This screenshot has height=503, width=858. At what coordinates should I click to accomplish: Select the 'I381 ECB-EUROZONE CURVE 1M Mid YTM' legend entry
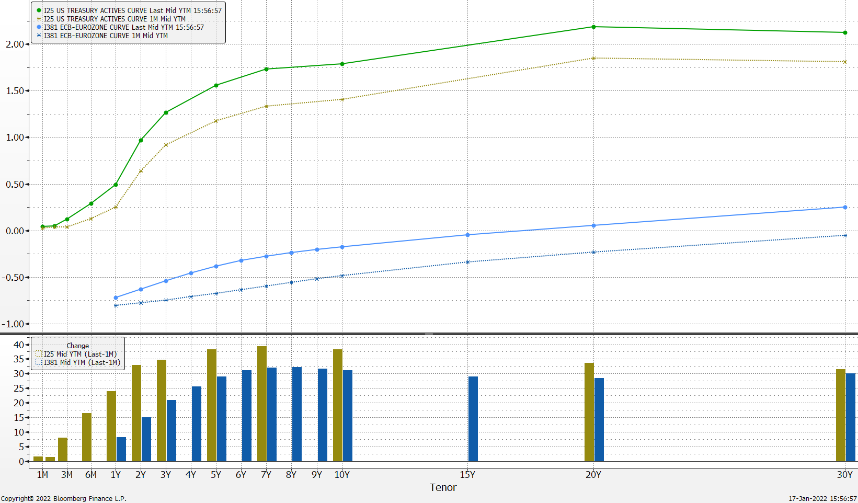tap(102, 35)
